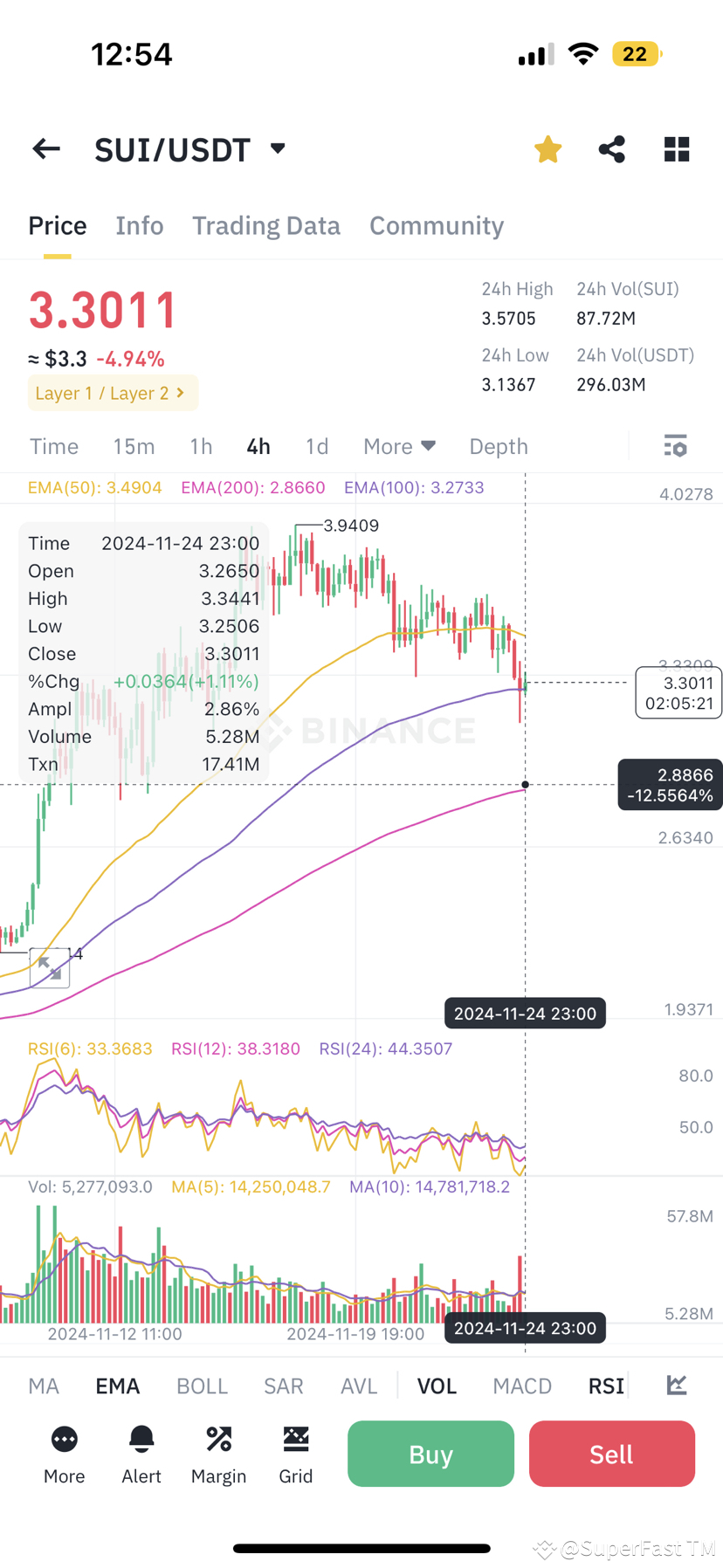Open Margin trading via the percent icon
This screenshot has width=723, height=1568.
click(217, 1452)
